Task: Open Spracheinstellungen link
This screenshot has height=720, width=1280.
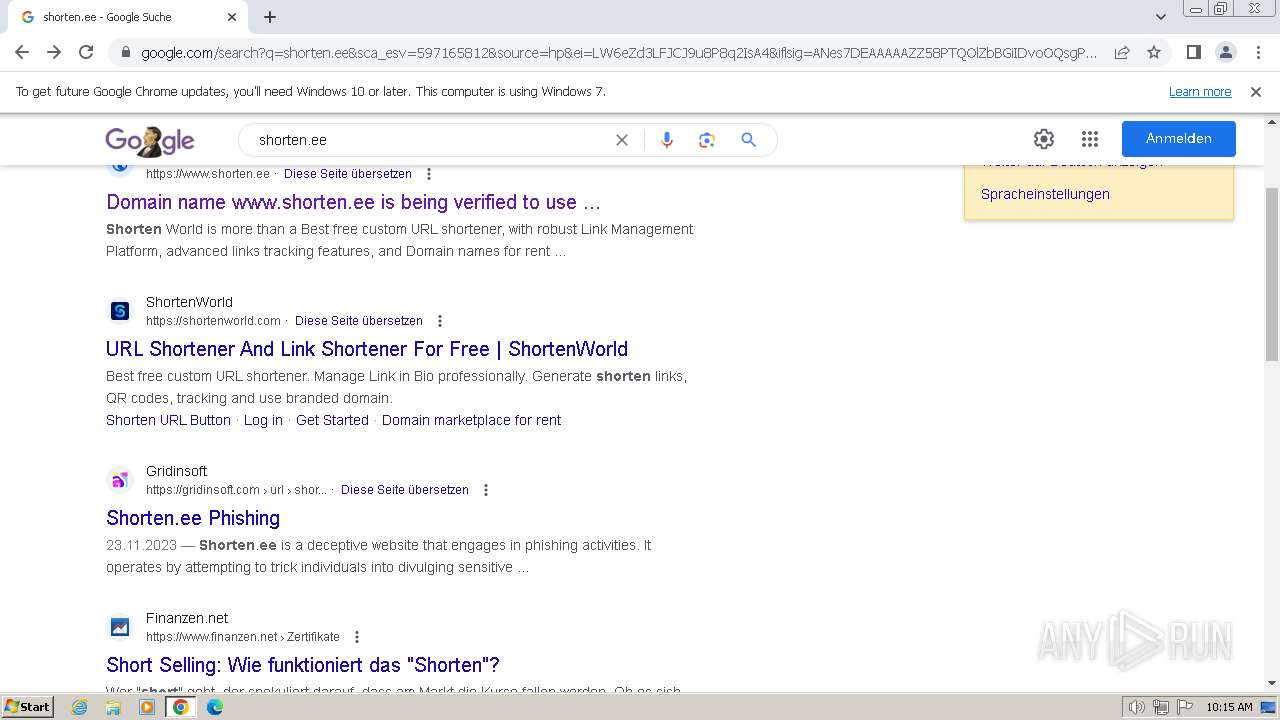Action: 1045,194
